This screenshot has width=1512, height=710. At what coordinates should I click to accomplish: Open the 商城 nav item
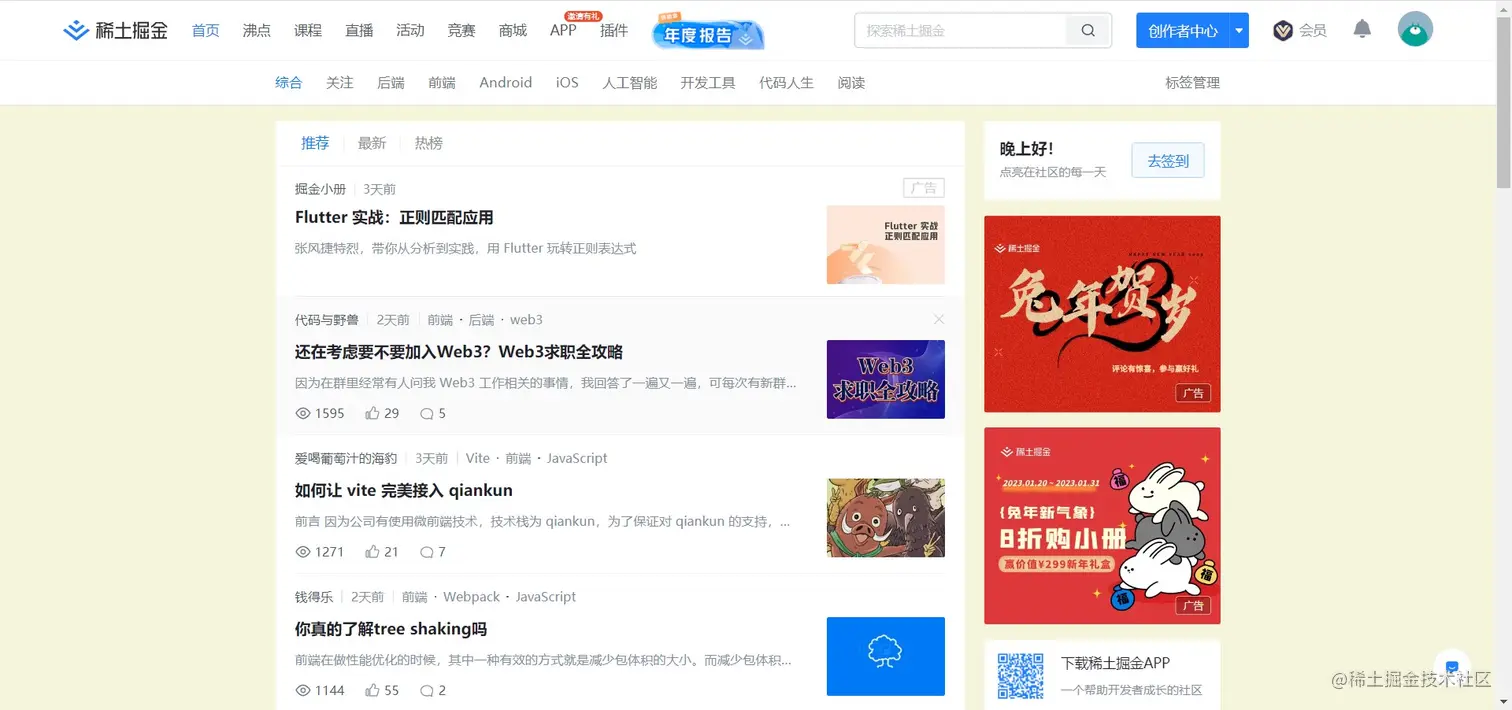pyautogui.click(x=513, y=30)
